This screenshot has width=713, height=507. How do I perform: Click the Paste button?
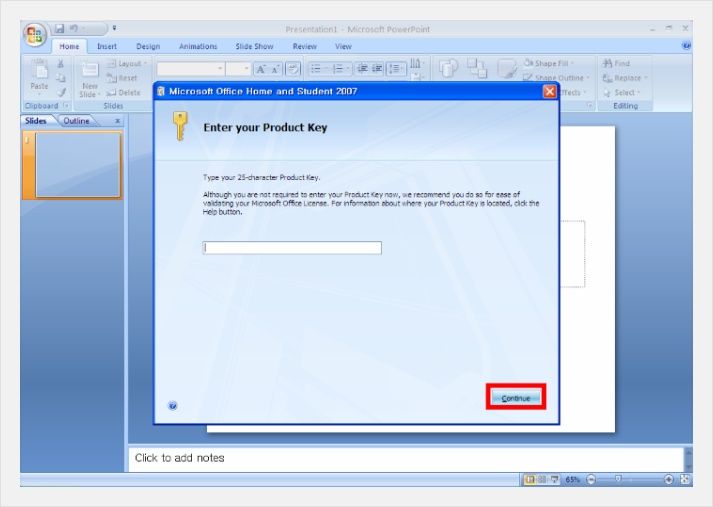point(40,76)
